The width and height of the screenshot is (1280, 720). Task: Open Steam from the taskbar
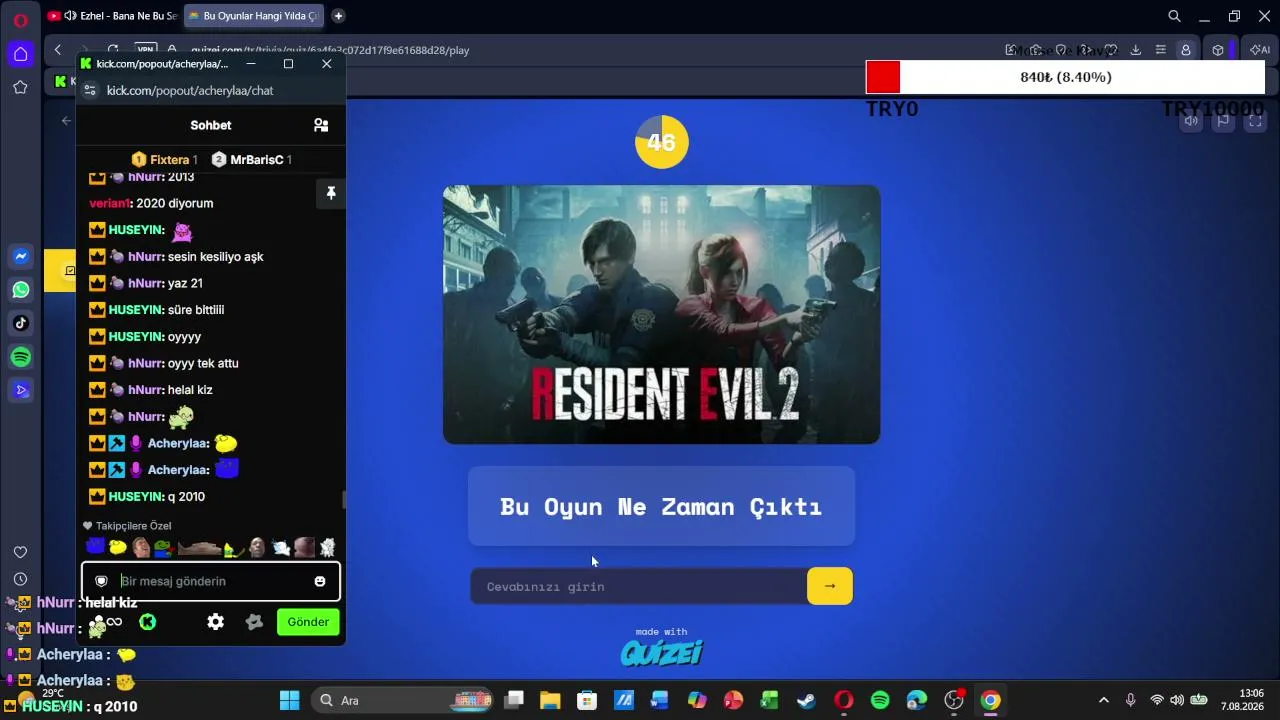806,700
